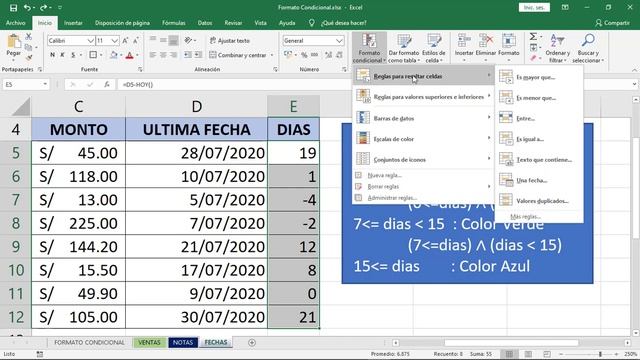640x360 pixels.
Task: Open the Borrar reglas submenu
Action: coord(423,187)
